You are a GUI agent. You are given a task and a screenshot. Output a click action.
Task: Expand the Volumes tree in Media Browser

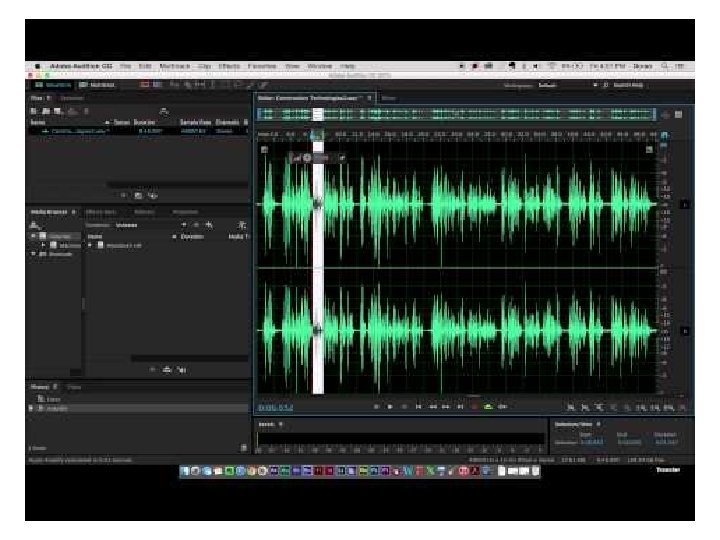pyautogui.click(x=33, y=236)
